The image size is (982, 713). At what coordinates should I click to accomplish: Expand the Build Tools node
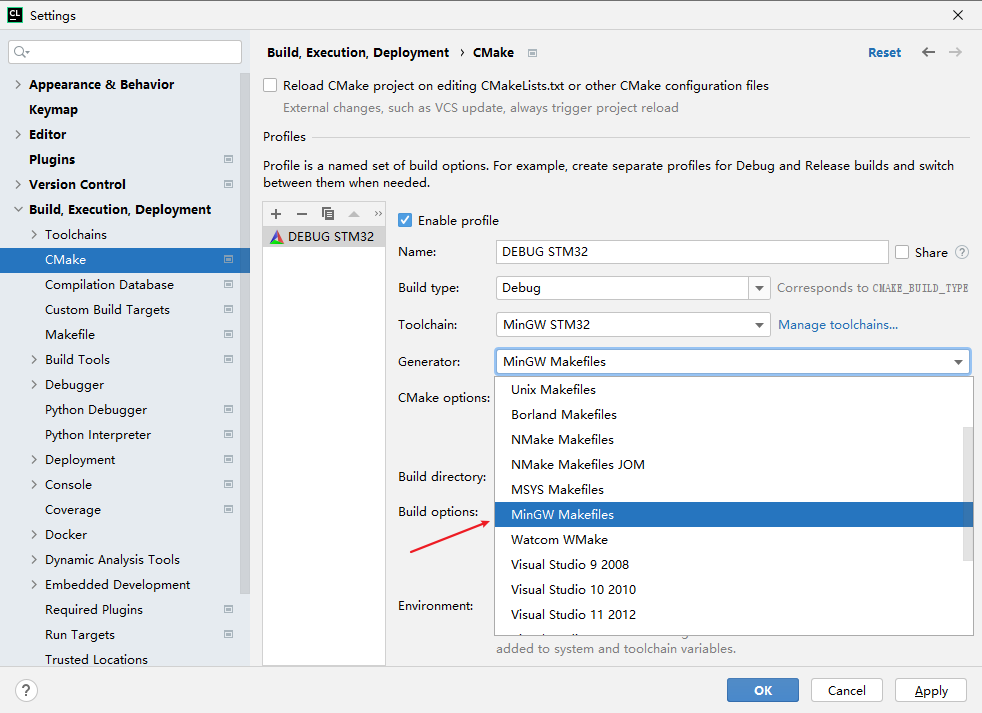pyautogui.click(x=34, y=360)
